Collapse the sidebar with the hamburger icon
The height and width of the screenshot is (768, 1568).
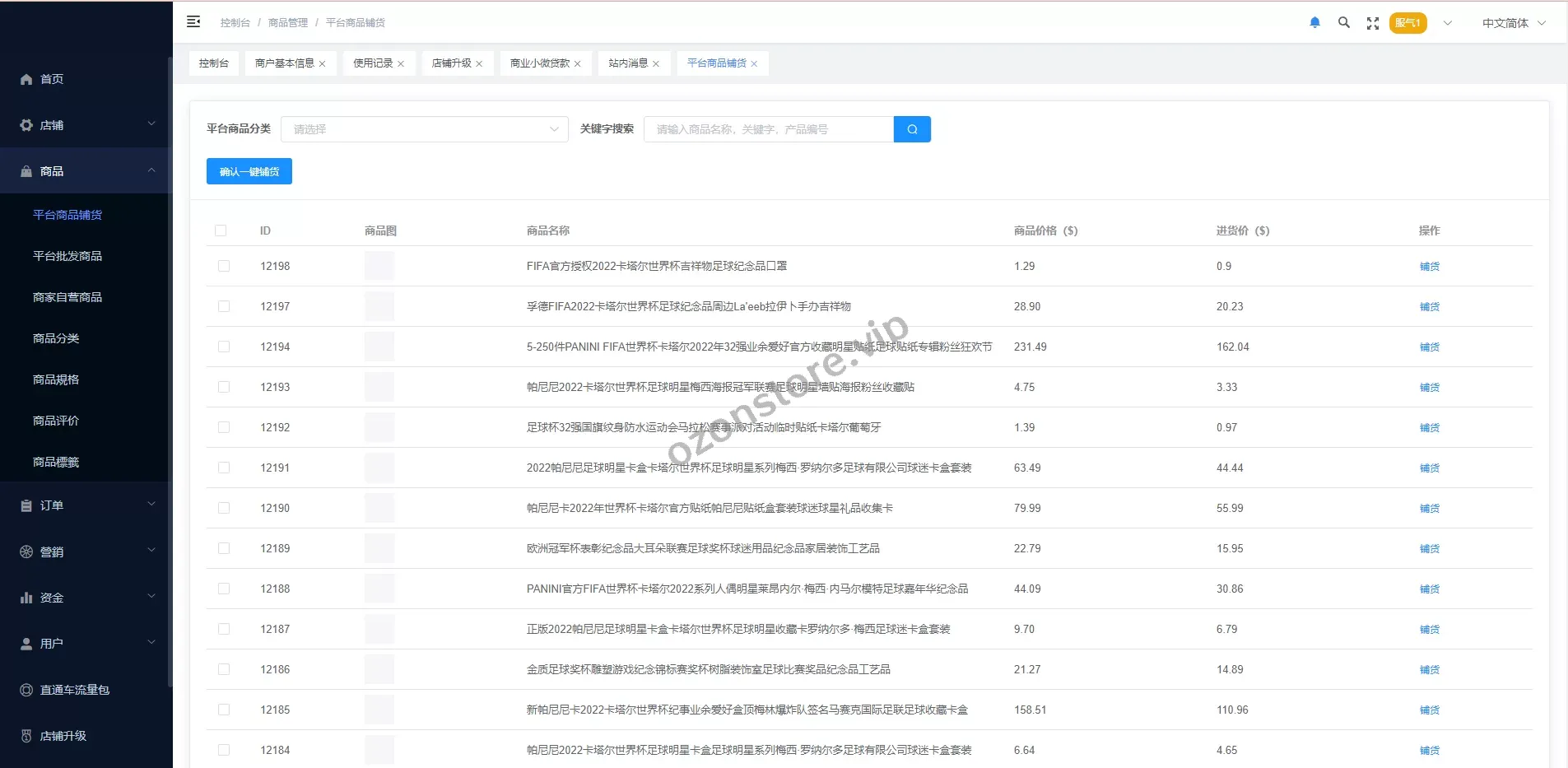click(193, 22)
